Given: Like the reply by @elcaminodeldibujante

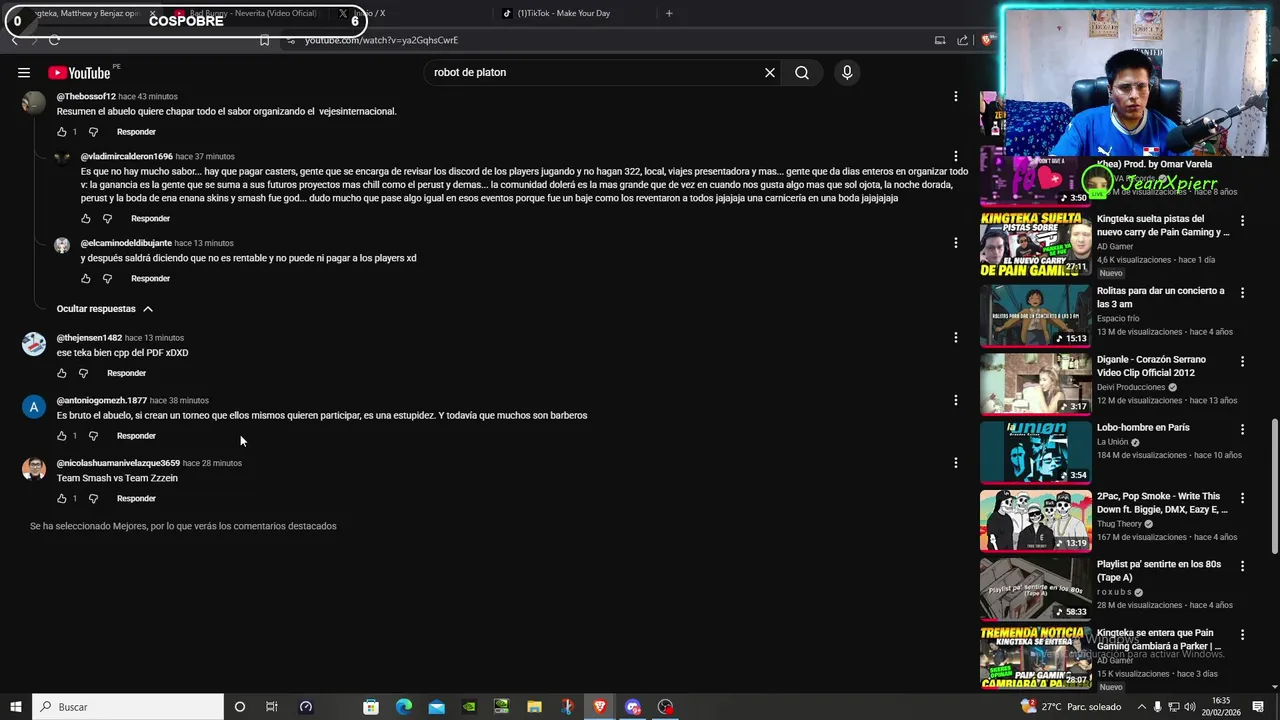Looking at the screenshot, I should 86,278.
